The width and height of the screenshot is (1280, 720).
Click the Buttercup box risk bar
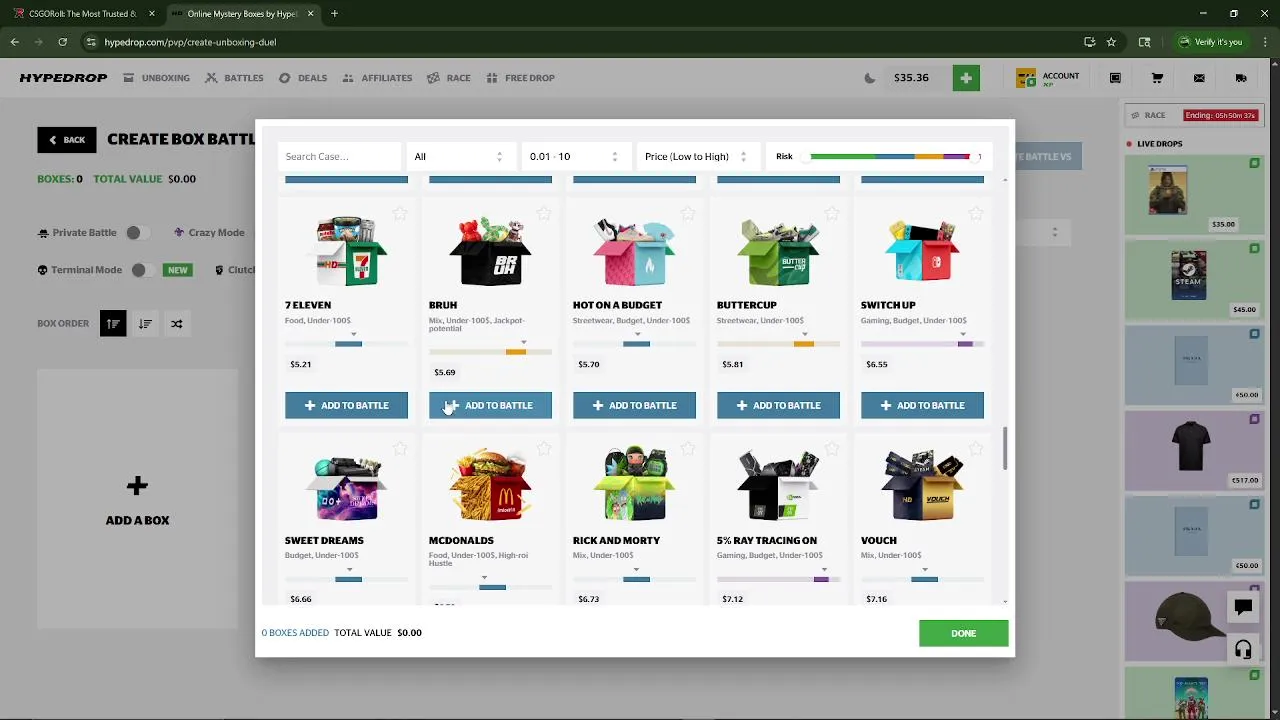pyautogui.click(x=778, y=344)
